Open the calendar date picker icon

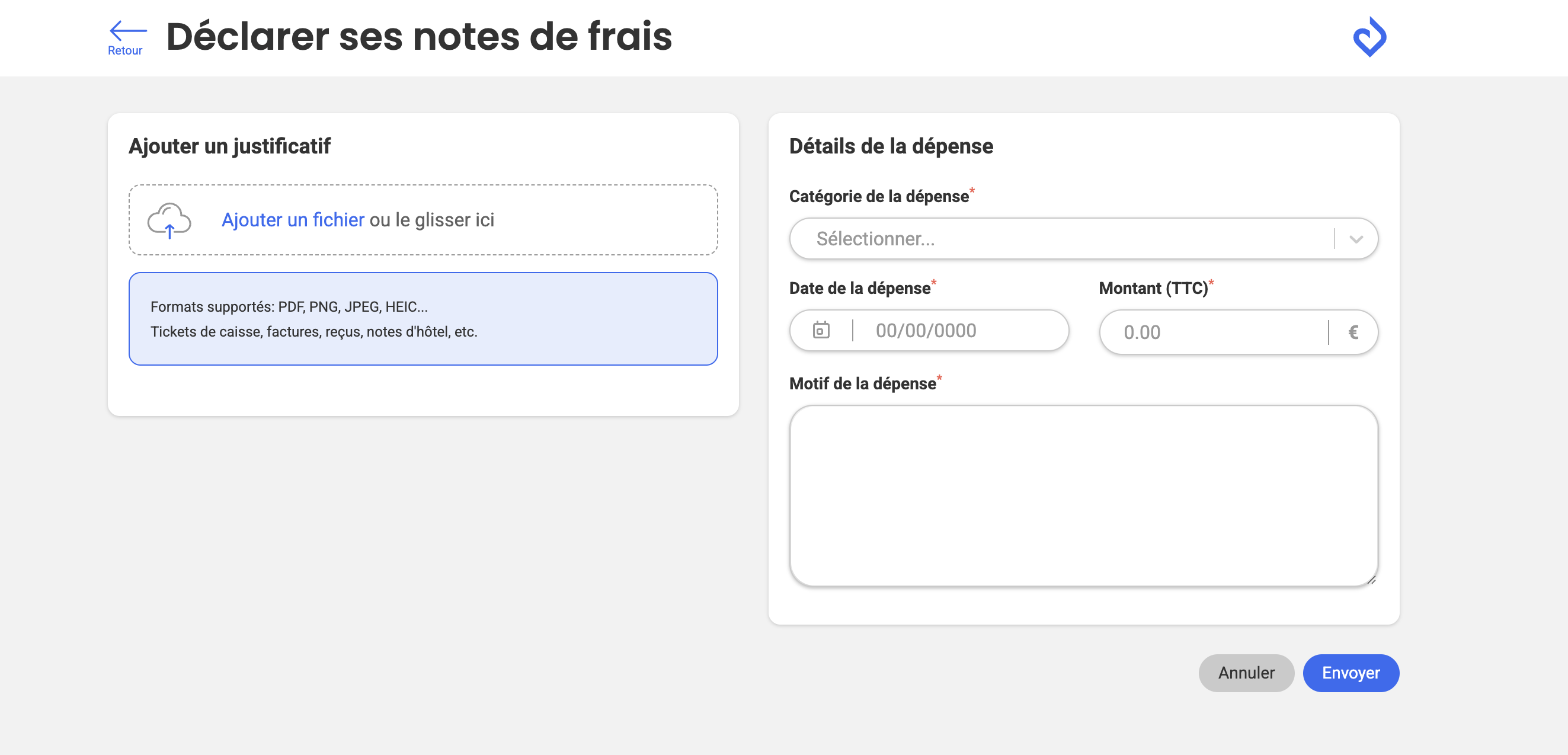pyautogui.click(x=821, y=330)
